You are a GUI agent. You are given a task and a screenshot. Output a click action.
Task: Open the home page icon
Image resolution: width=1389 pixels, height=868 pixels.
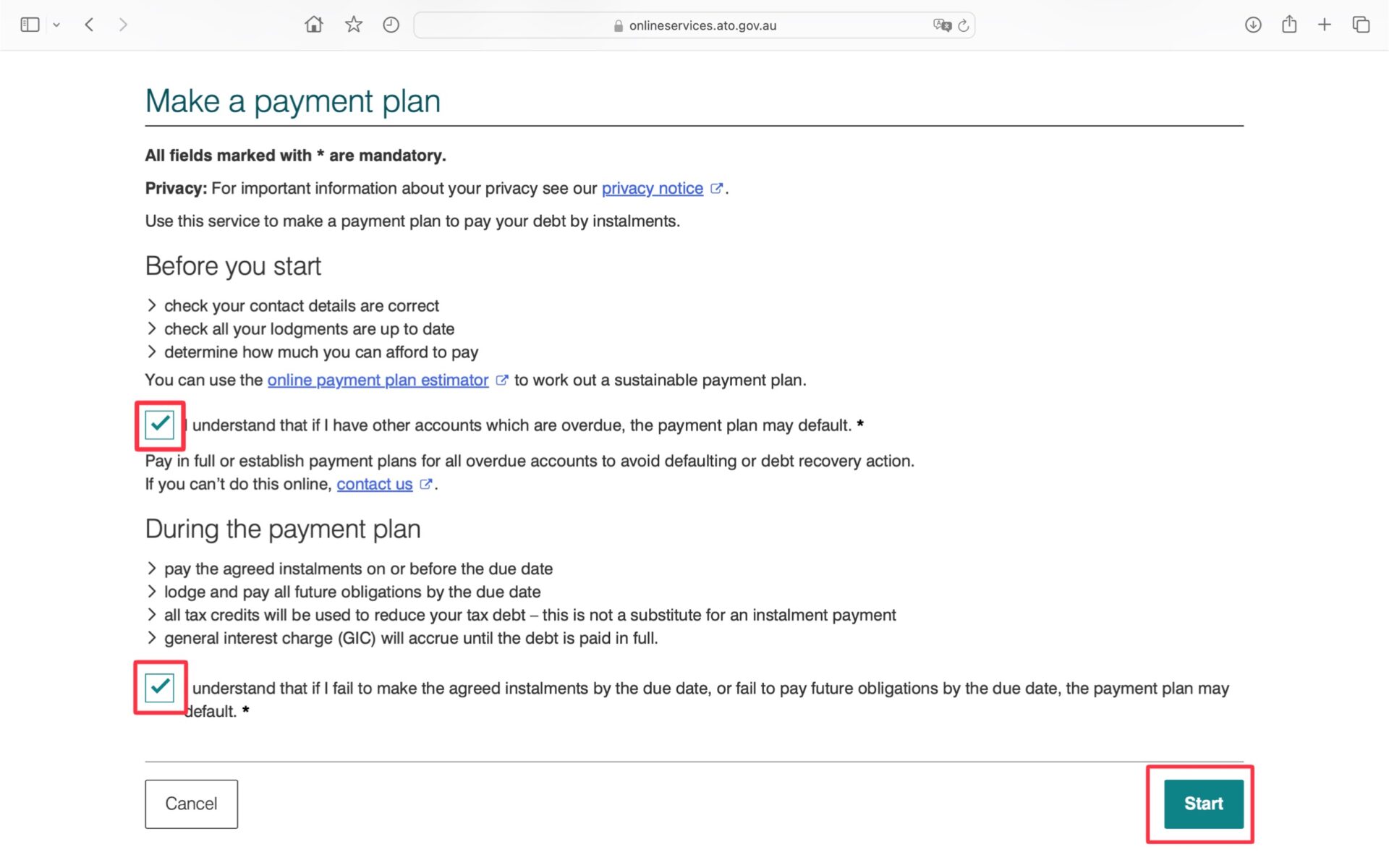pyautogui.click(x=313, y=25)
